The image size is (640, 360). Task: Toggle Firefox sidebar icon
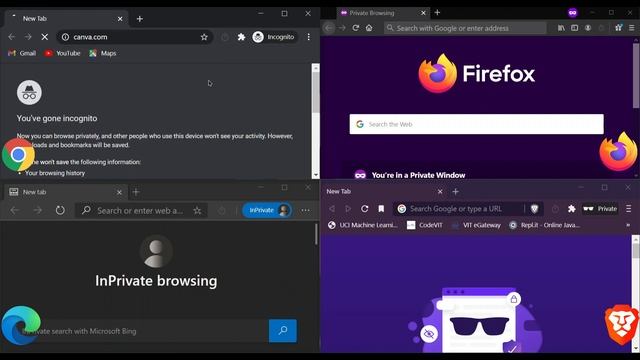574,28
